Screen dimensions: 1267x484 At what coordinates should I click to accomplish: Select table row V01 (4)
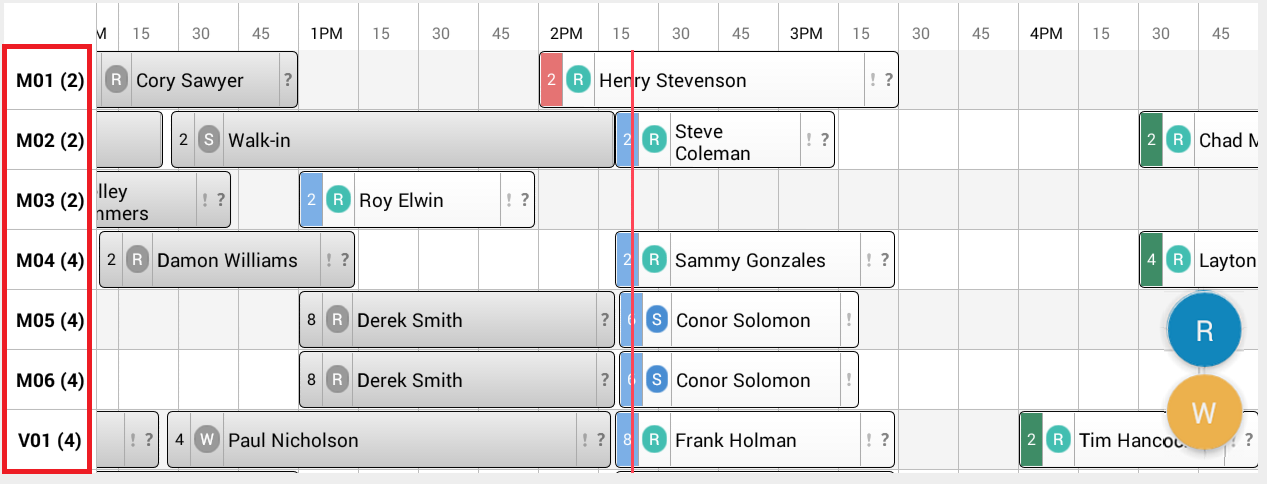[49, 440]
